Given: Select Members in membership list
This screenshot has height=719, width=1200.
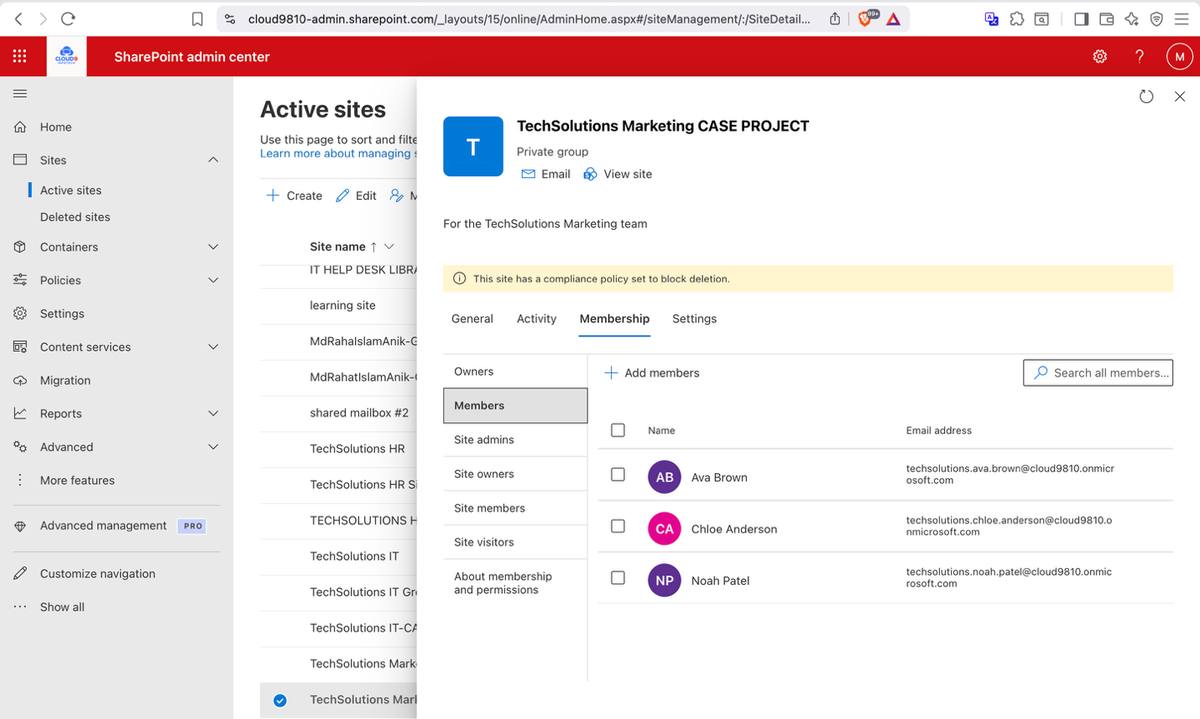Looking at the screenshot, I should (515, 405).
